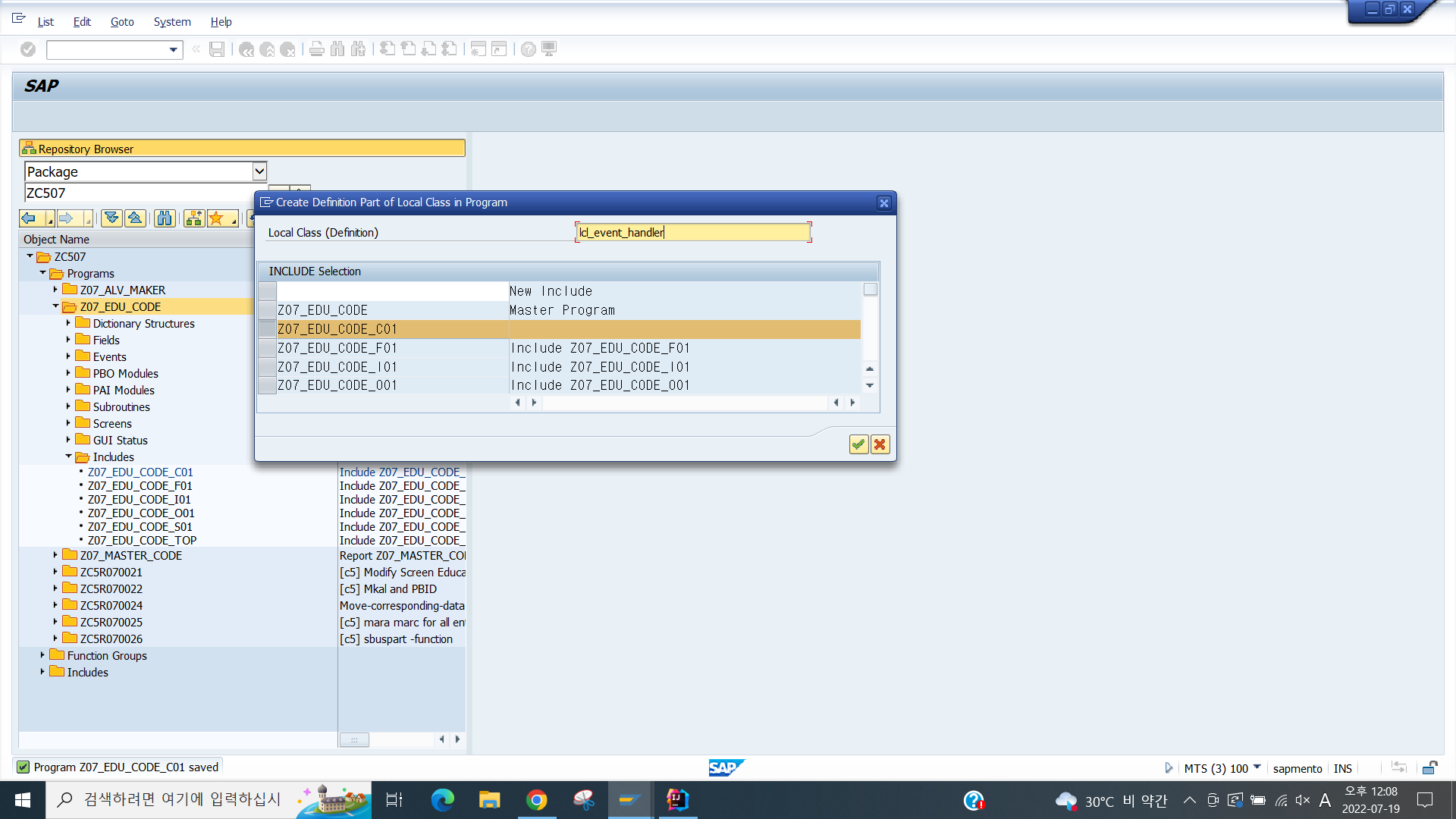Collapse the Includes folder under Z07_EDU_CODE
Viewport: 1456px width, 819px height.
pos(68,457)
